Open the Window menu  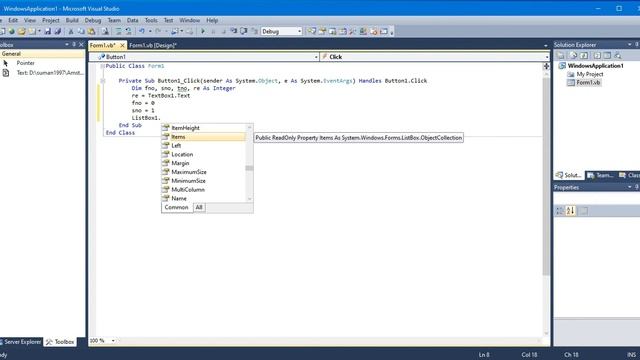190,20
